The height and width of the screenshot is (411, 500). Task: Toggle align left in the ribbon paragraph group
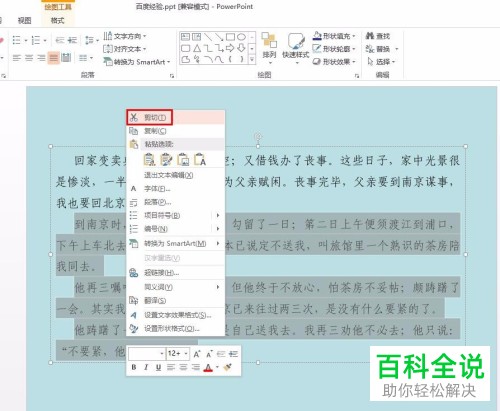17,58
